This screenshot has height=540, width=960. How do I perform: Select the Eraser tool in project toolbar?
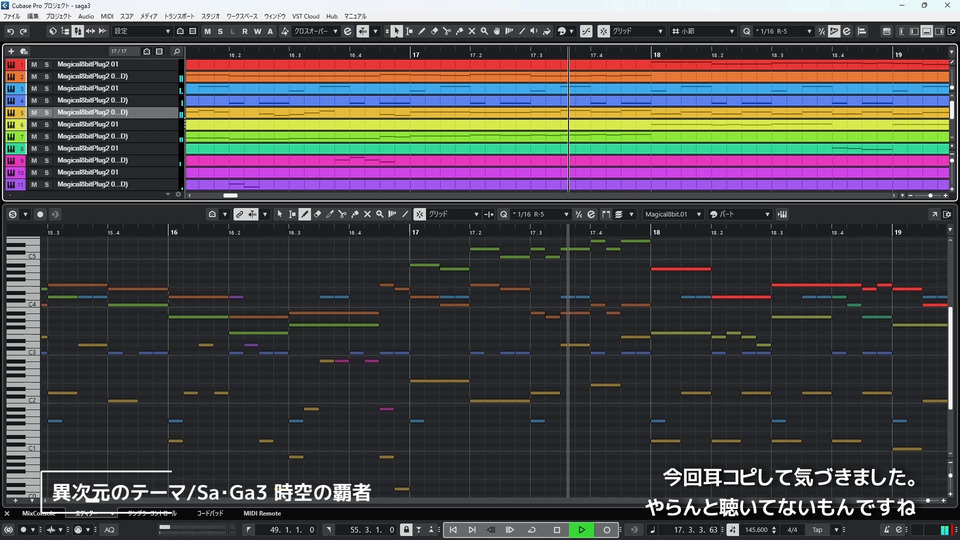[433, 31]
